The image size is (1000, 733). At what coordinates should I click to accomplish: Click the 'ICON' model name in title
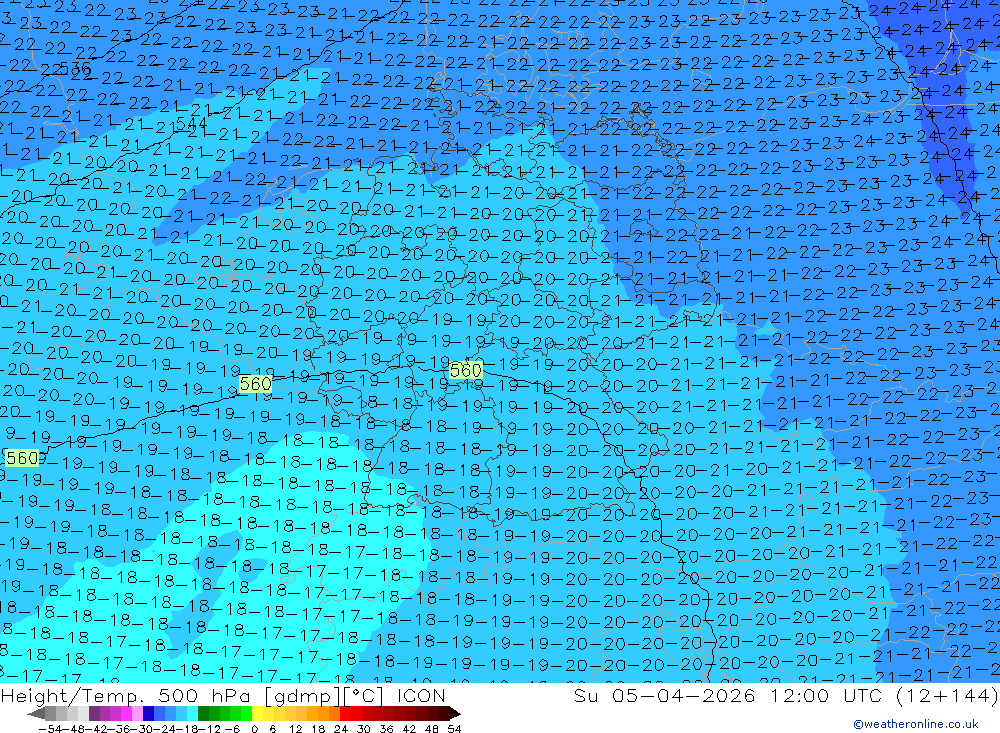pyautogui.click(x=421, y=696)
